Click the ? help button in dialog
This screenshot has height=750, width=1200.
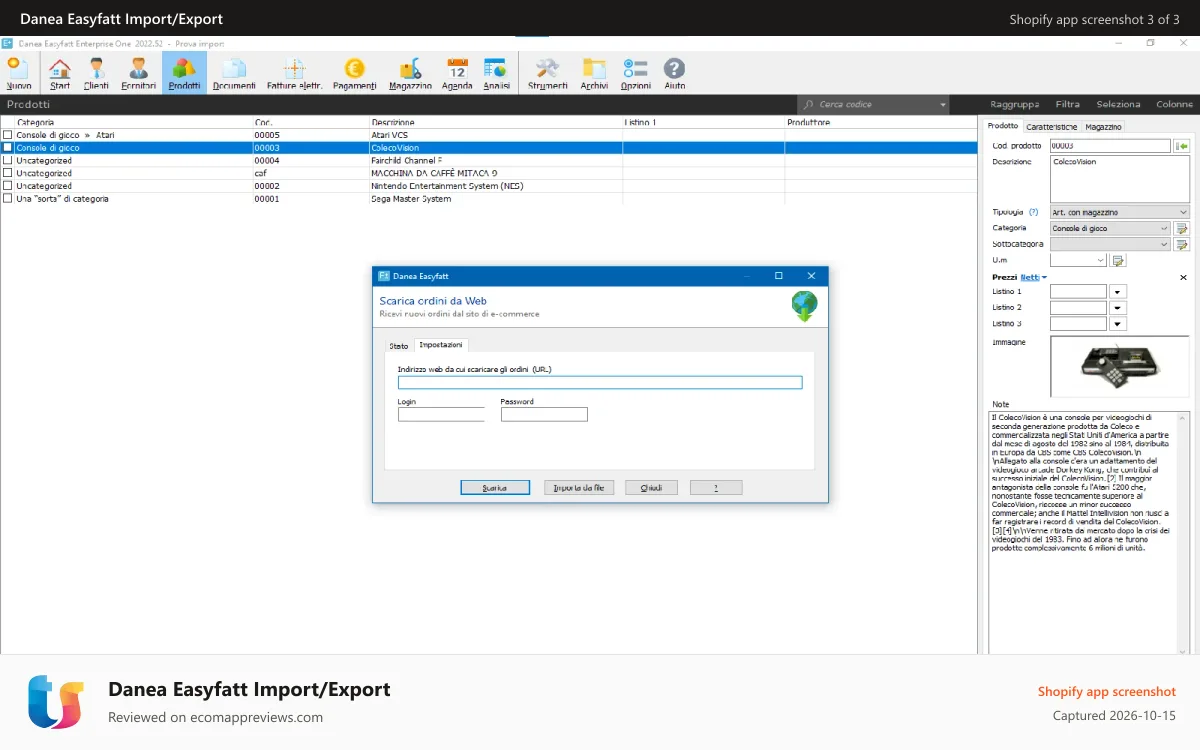[716, 488]
